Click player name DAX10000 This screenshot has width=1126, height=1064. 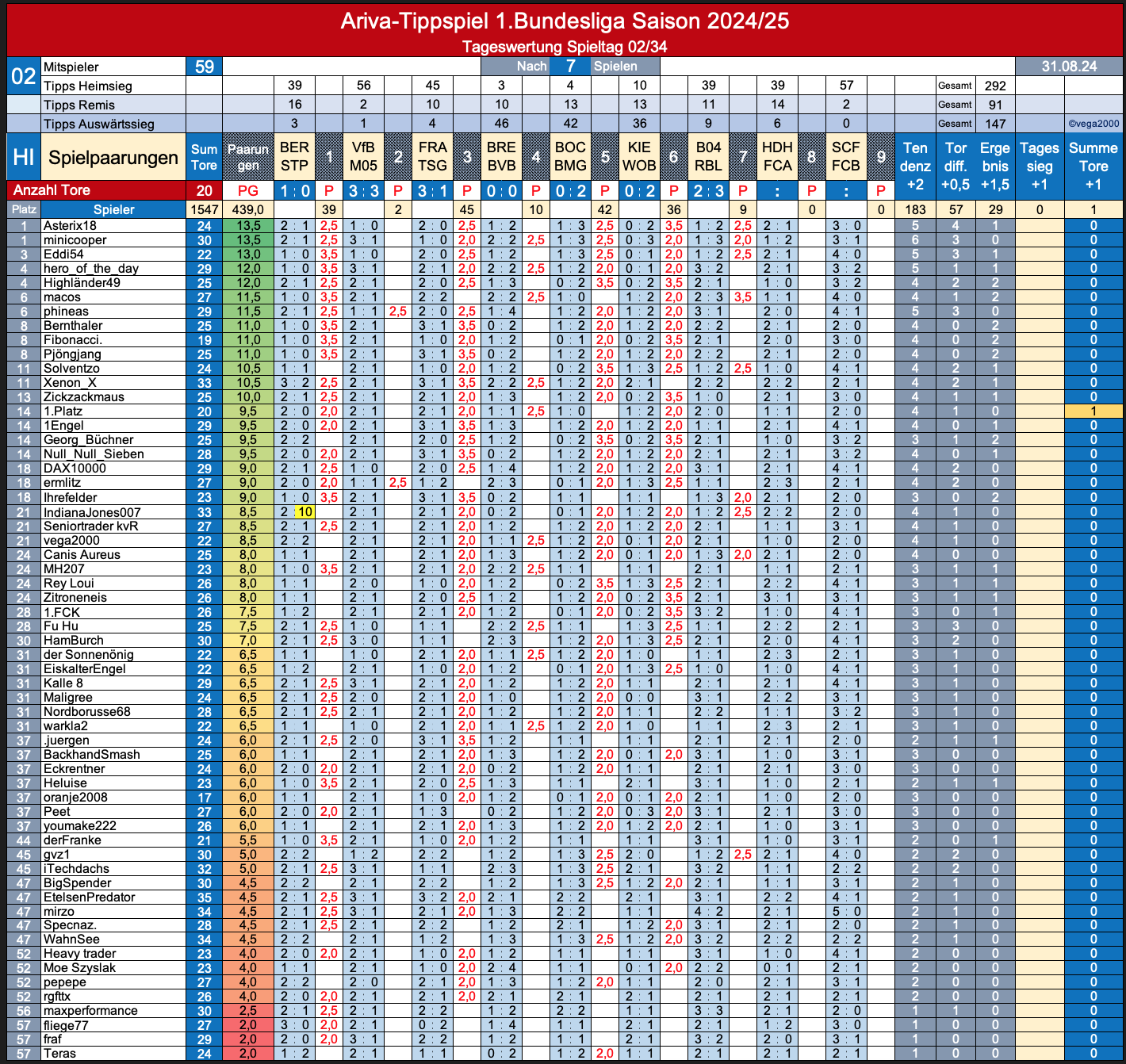click(x=75, y=469)
